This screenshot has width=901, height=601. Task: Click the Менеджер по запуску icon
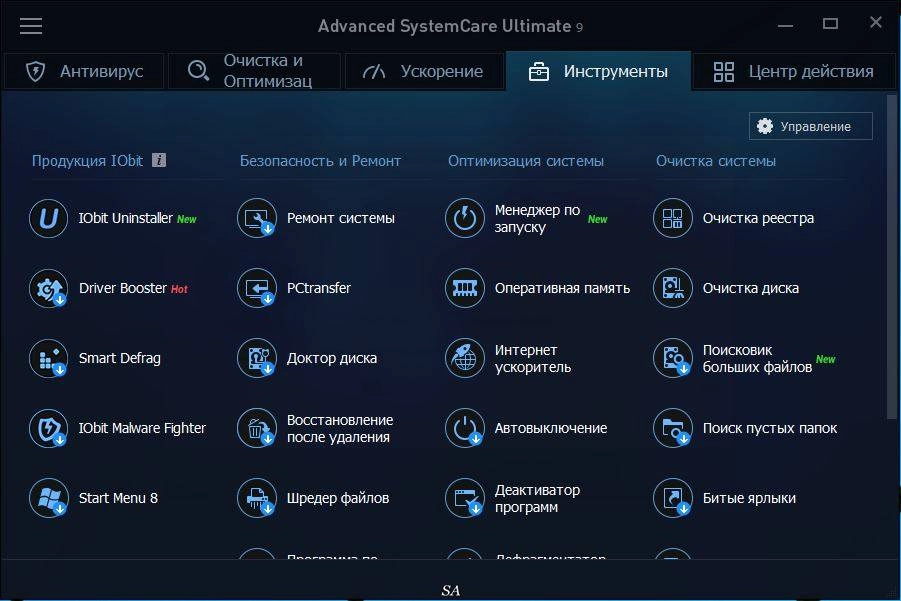[465, 218]
